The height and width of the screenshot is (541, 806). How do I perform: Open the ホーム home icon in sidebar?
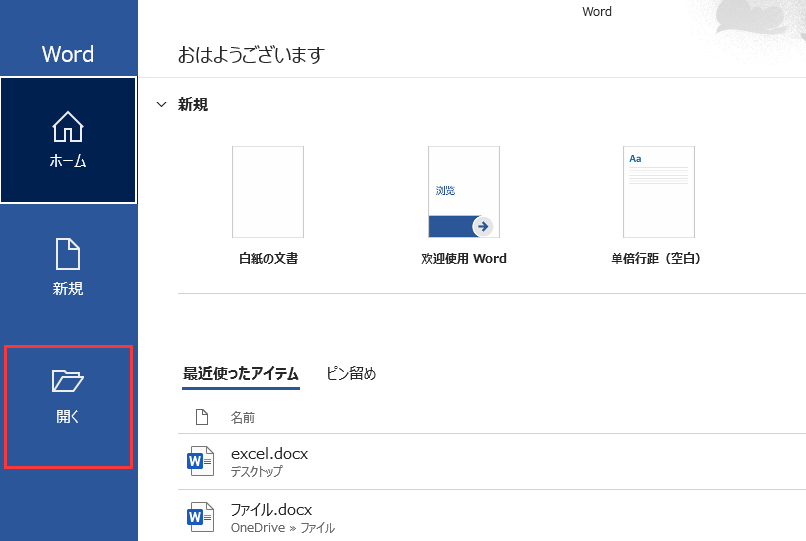click(68, 127)
